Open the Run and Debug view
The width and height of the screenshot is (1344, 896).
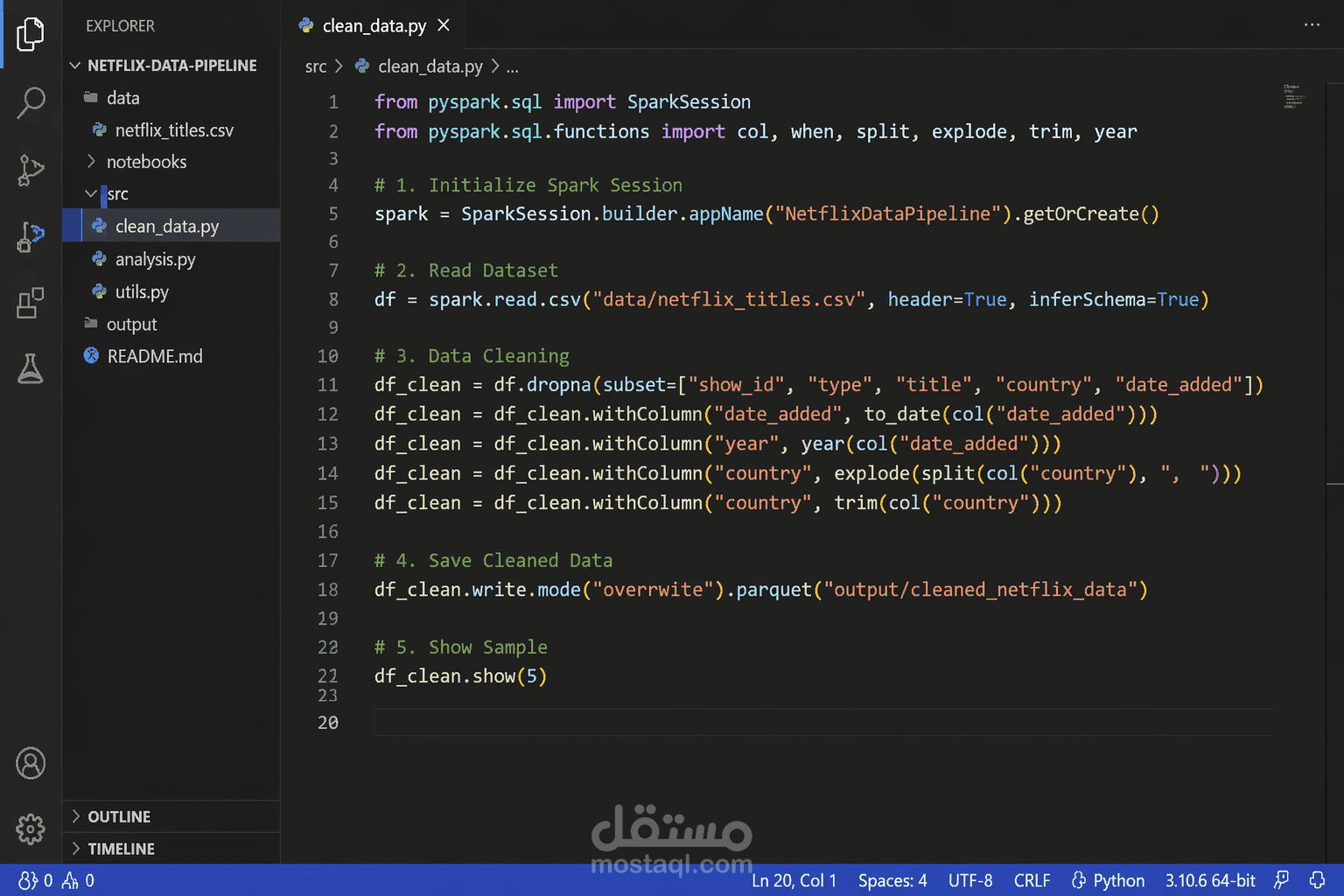click(x=31, y=236)
